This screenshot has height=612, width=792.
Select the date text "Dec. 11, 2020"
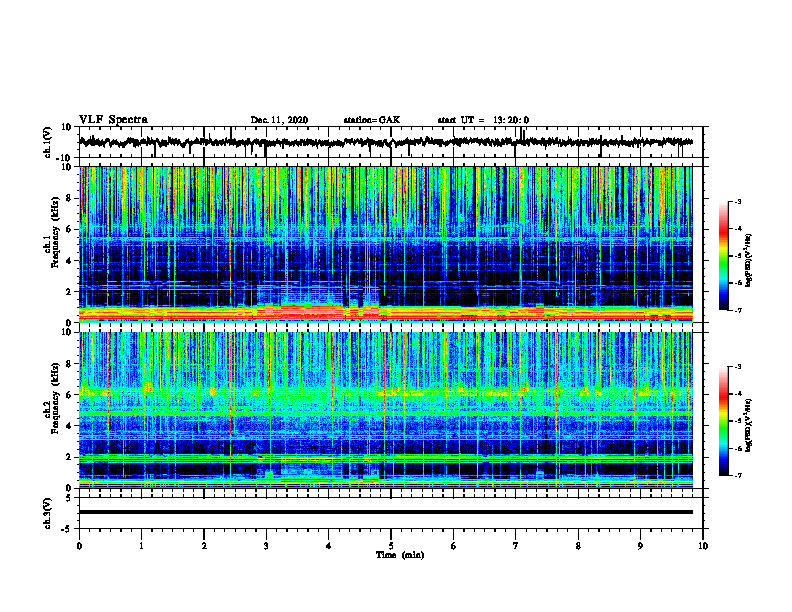pyautogui.click(x=279, y=120)
